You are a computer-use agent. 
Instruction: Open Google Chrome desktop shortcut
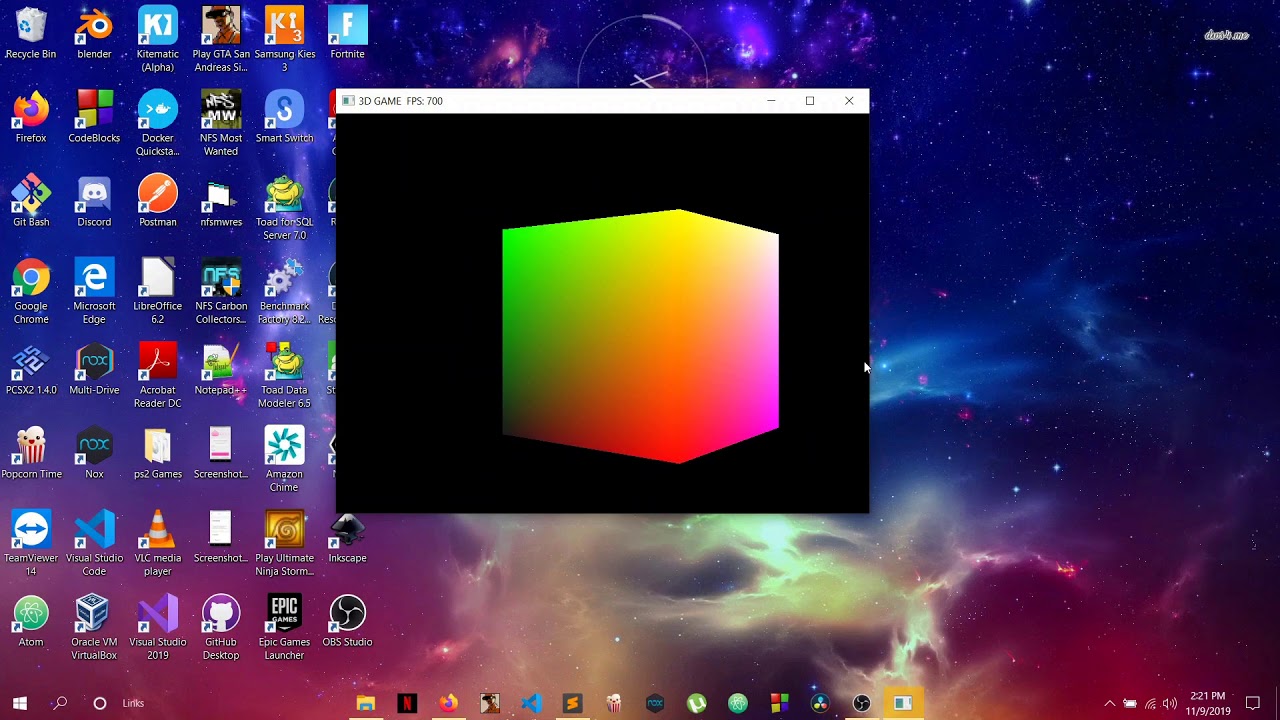coord(31,292)
